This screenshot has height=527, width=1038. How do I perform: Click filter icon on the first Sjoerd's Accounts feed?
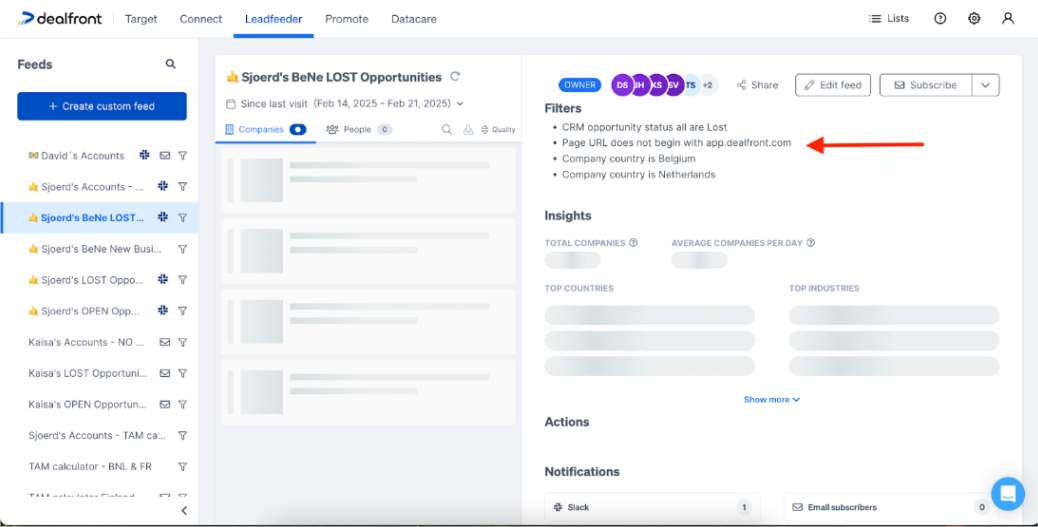pyautogui.click(x=183, y=187)
